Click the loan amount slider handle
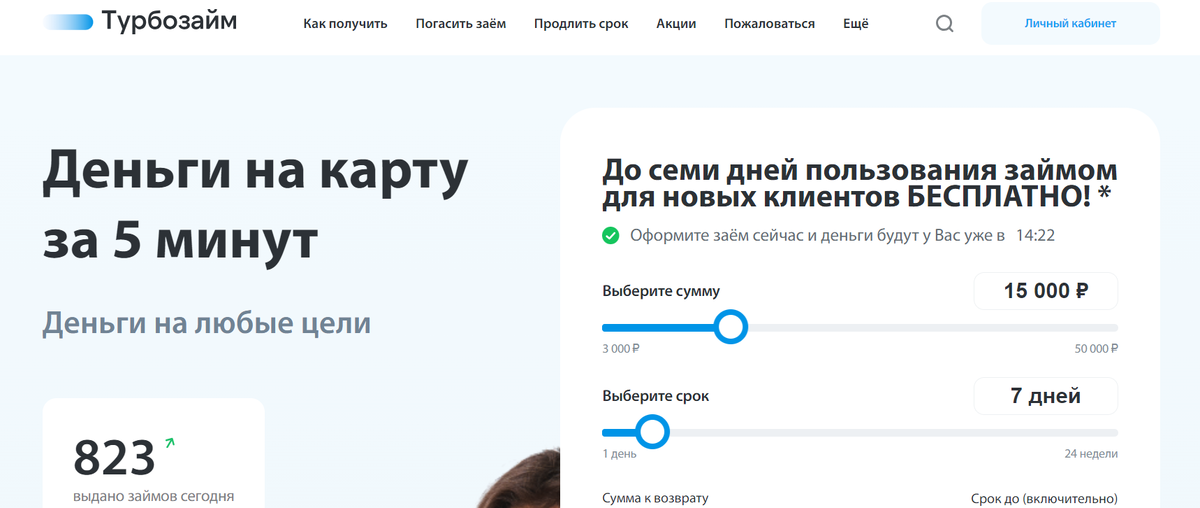The image size is (1200, 508). [732, 327]
